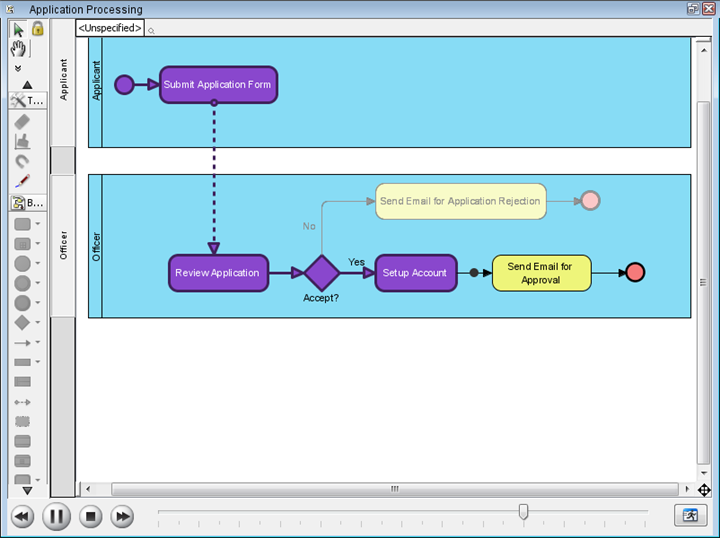
Task: Select the eraser tool in palette
Action: 22,122
